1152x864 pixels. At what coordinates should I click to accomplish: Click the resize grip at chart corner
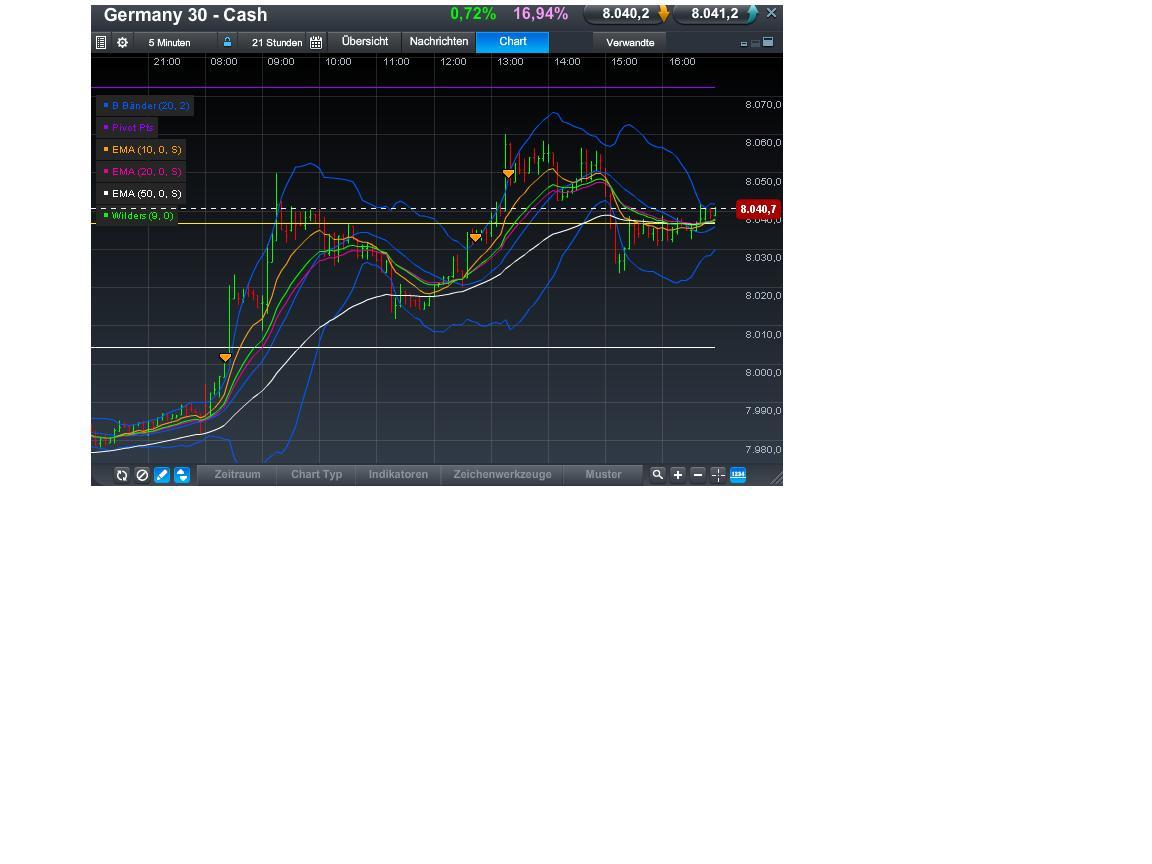click(x=776, y=478)
